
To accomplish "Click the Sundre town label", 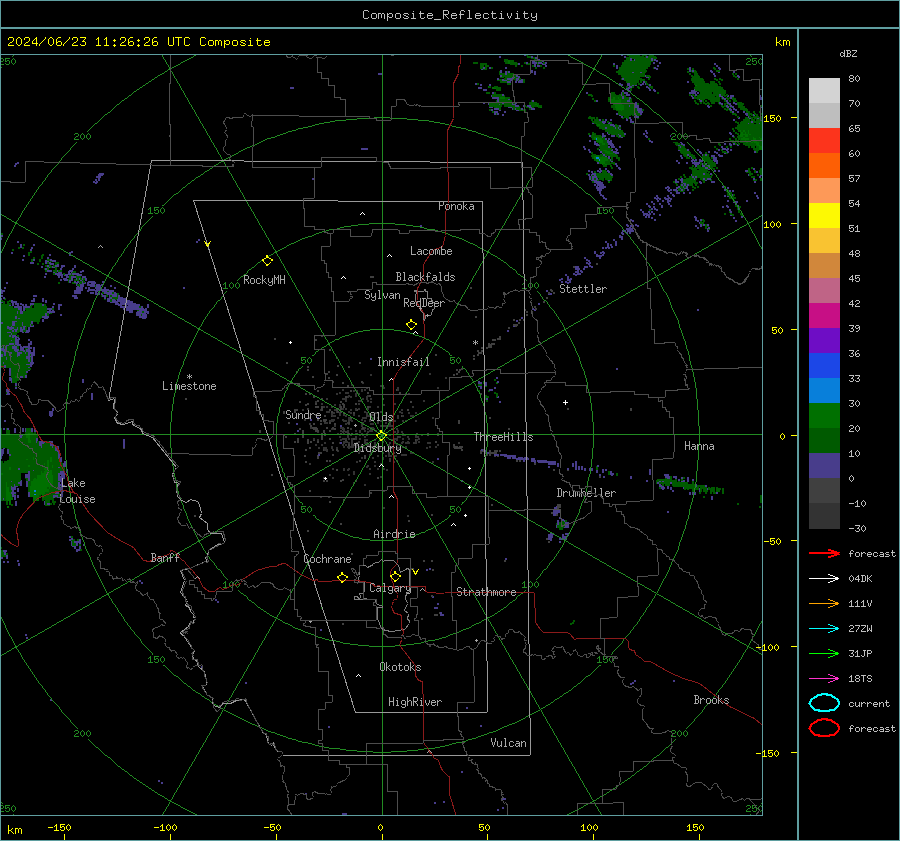I will tap(303, 415).
